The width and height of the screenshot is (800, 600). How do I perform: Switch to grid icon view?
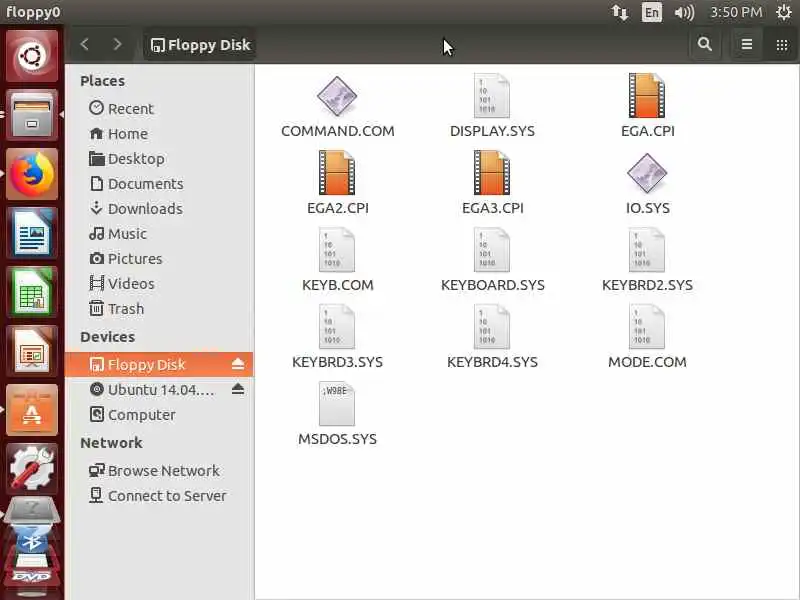(782, 44)
